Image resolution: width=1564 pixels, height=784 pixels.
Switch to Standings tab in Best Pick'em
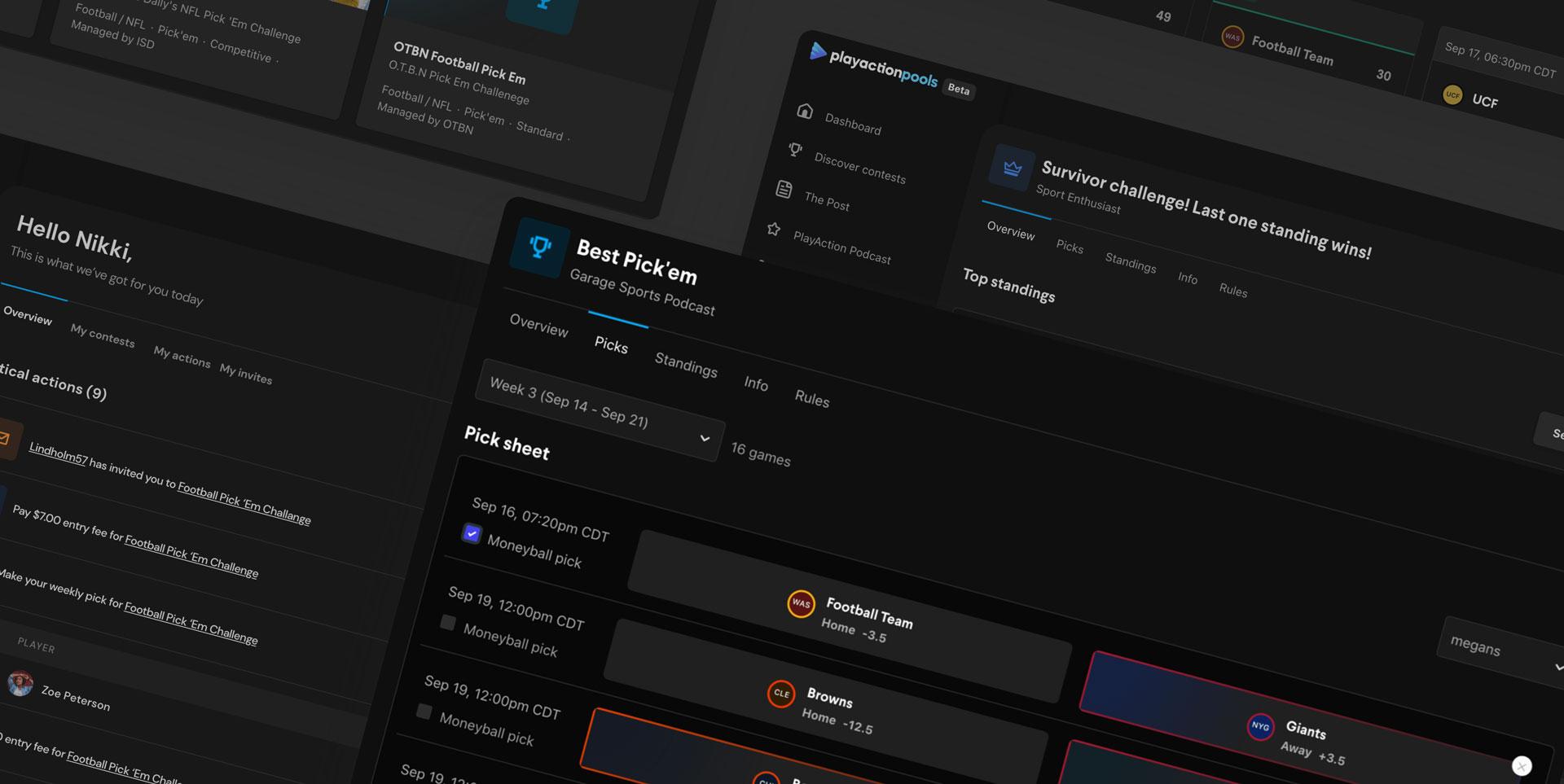(686, 366)
